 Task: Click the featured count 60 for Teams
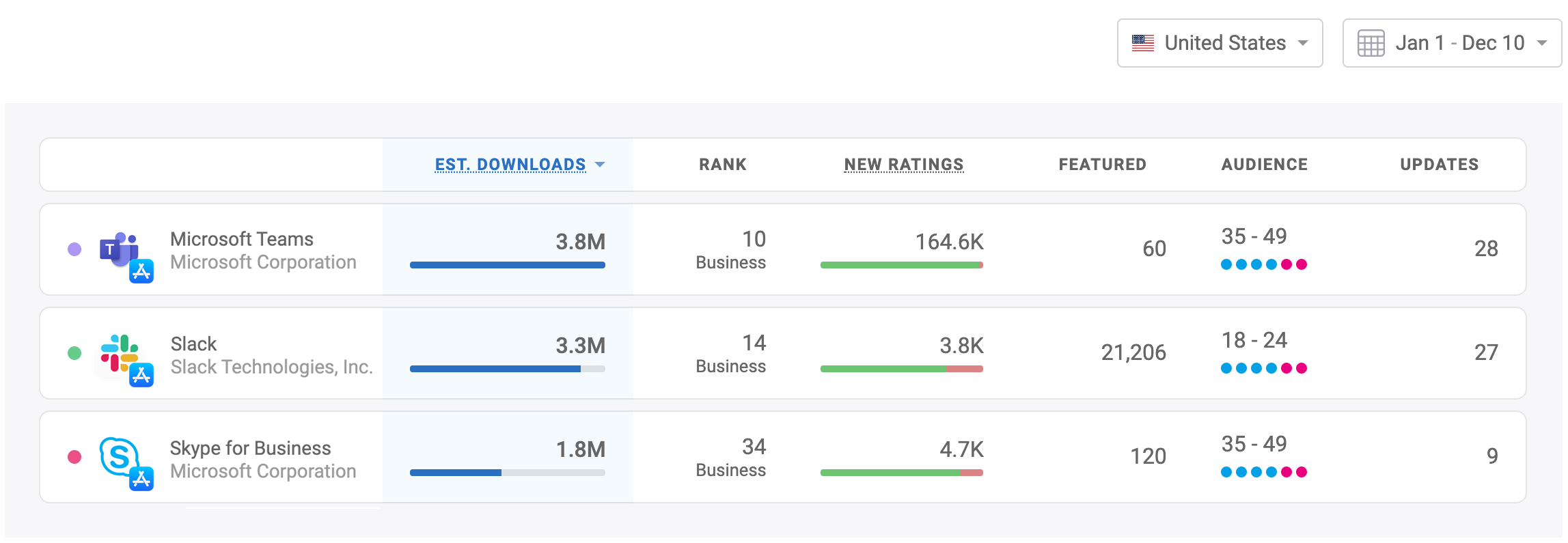pyautogui.click(x=1155, y=249)
